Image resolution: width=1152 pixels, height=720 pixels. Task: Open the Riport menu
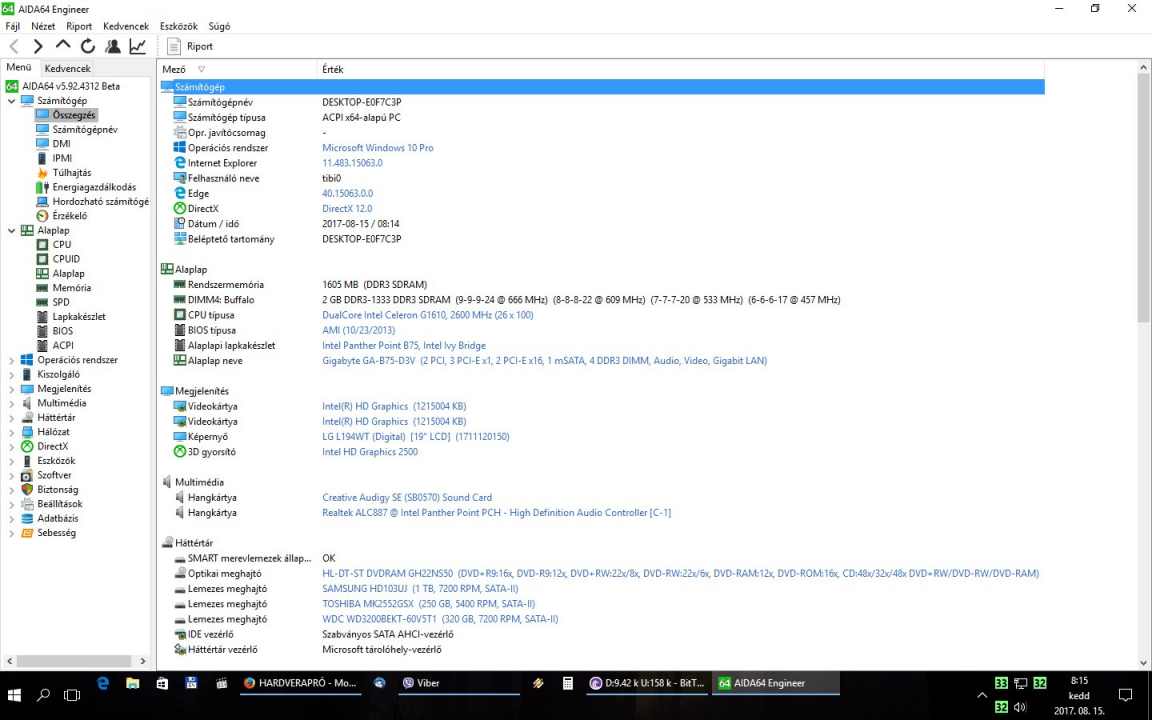(x=79, y=26)
